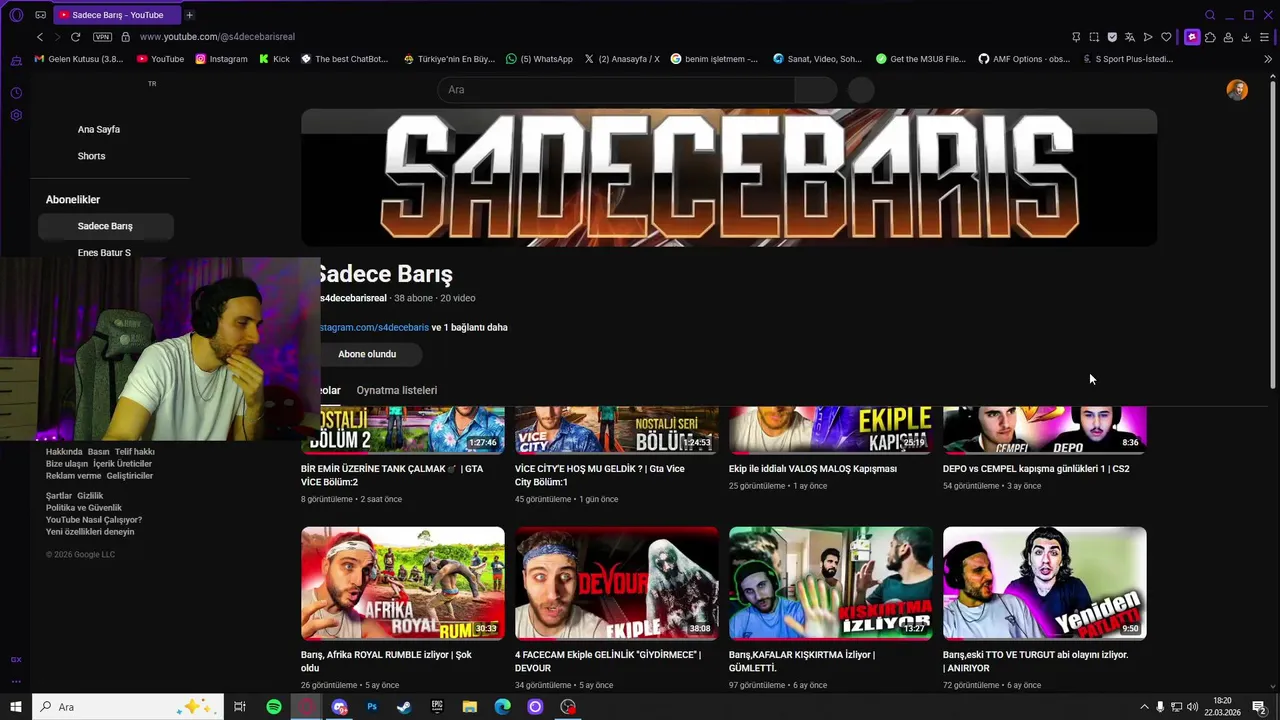Open 'DEPO vs CEMPEL' video title
This screenshot has height=720, width=1280.
pyautogui.click(x=1036, y=468)
